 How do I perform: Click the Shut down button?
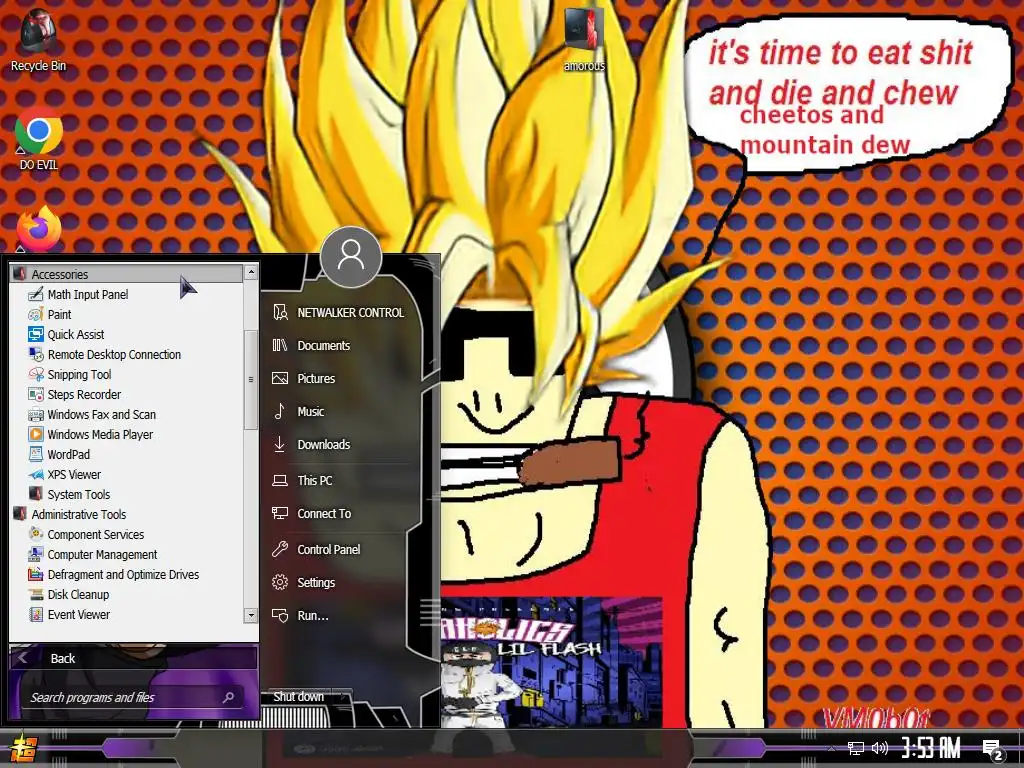pos(298,697)
